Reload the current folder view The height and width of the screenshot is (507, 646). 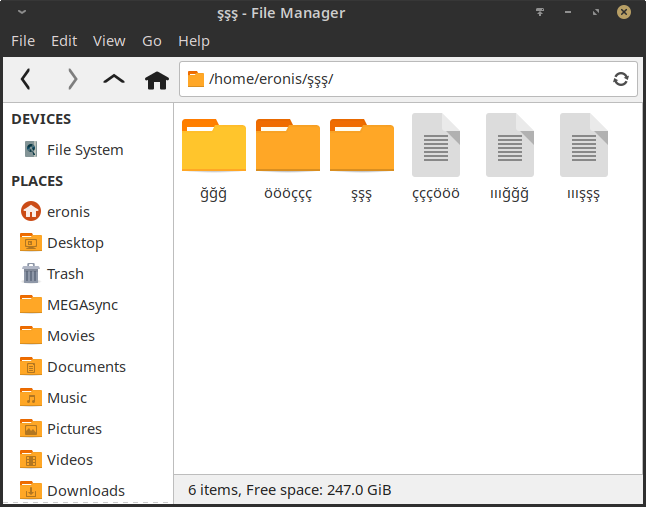[620, 79]
